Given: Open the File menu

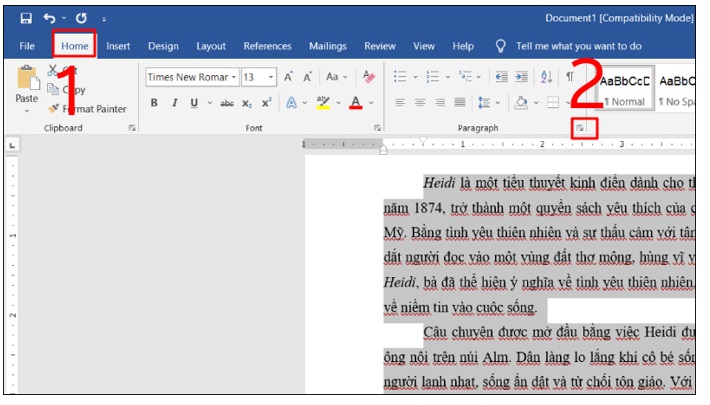Looking at the screenshot, I should (x=27, y=46).
